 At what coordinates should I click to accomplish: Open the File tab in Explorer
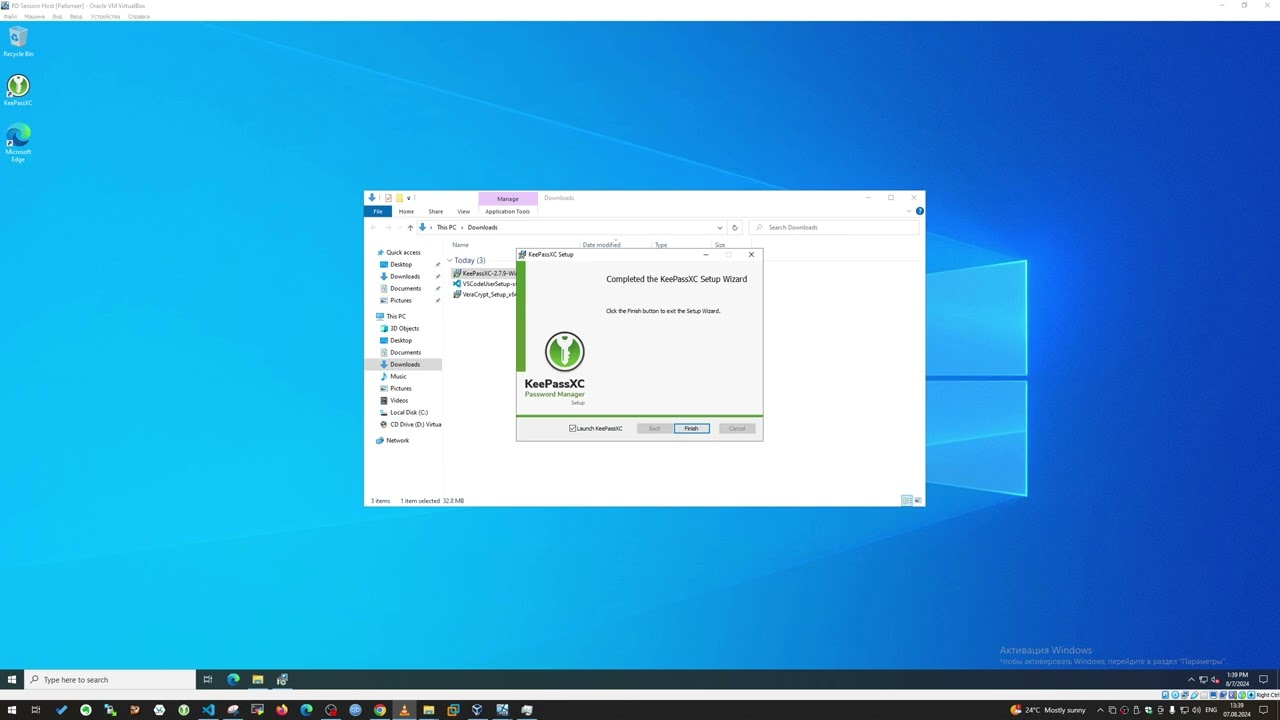click(378, 211)
